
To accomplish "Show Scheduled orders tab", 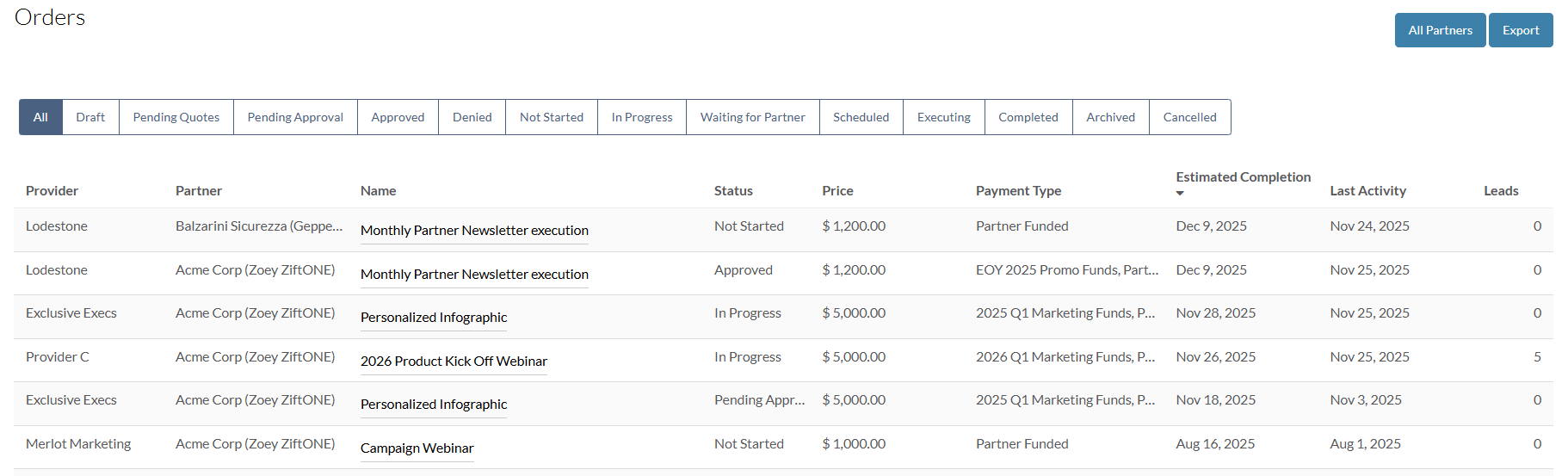I will coord(861,117).
